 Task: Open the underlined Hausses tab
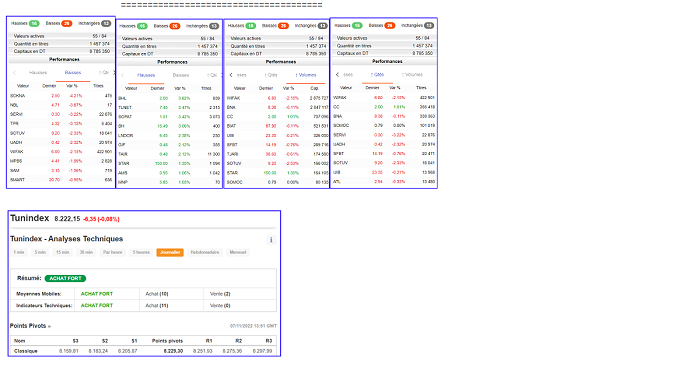click(146, 75)
